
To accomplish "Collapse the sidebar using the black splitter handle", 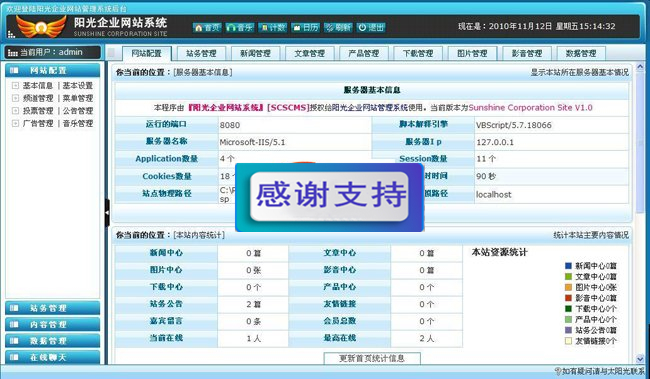I will tap(107, 212).
